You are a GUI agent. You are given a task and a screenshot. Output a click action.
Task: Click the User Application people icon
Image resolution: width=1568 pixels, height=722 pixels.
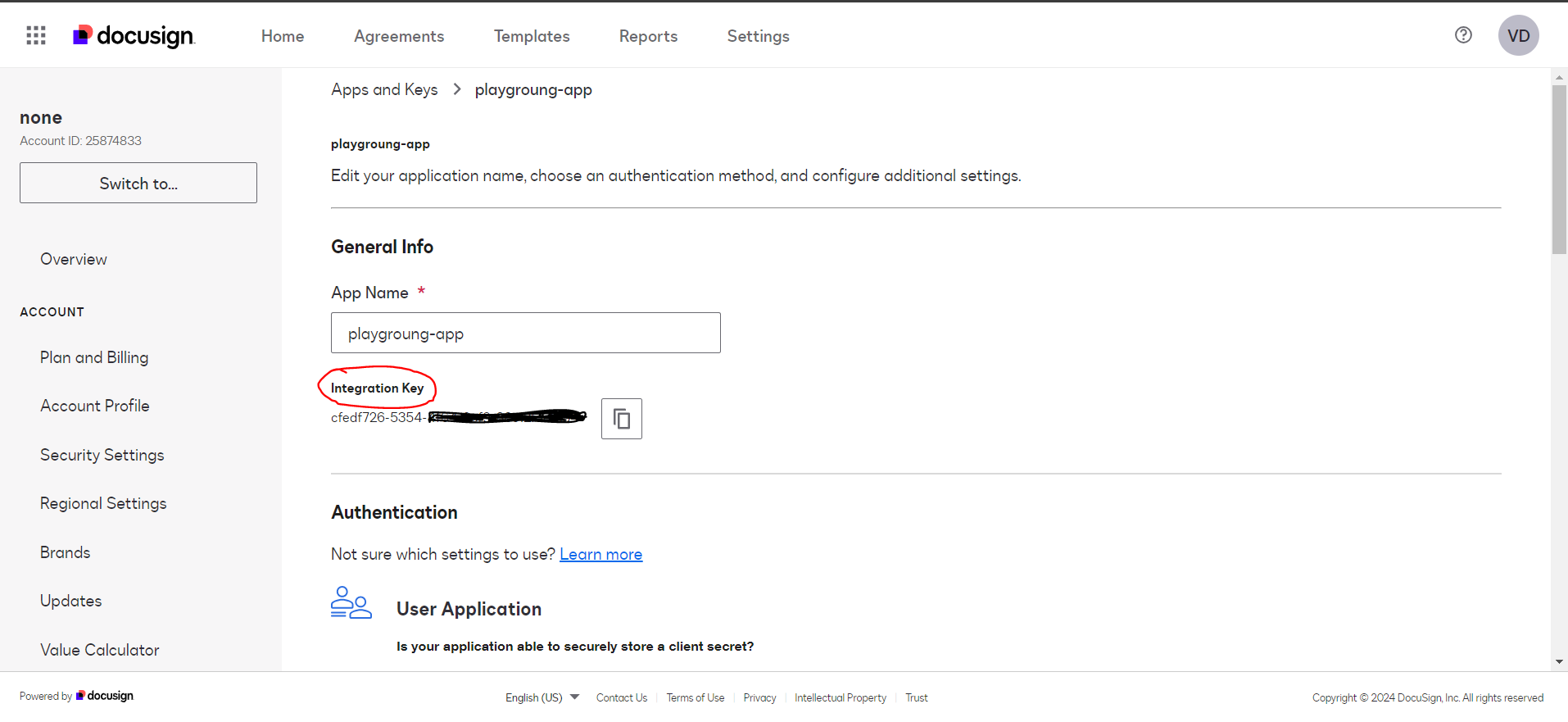click(351, 603)
